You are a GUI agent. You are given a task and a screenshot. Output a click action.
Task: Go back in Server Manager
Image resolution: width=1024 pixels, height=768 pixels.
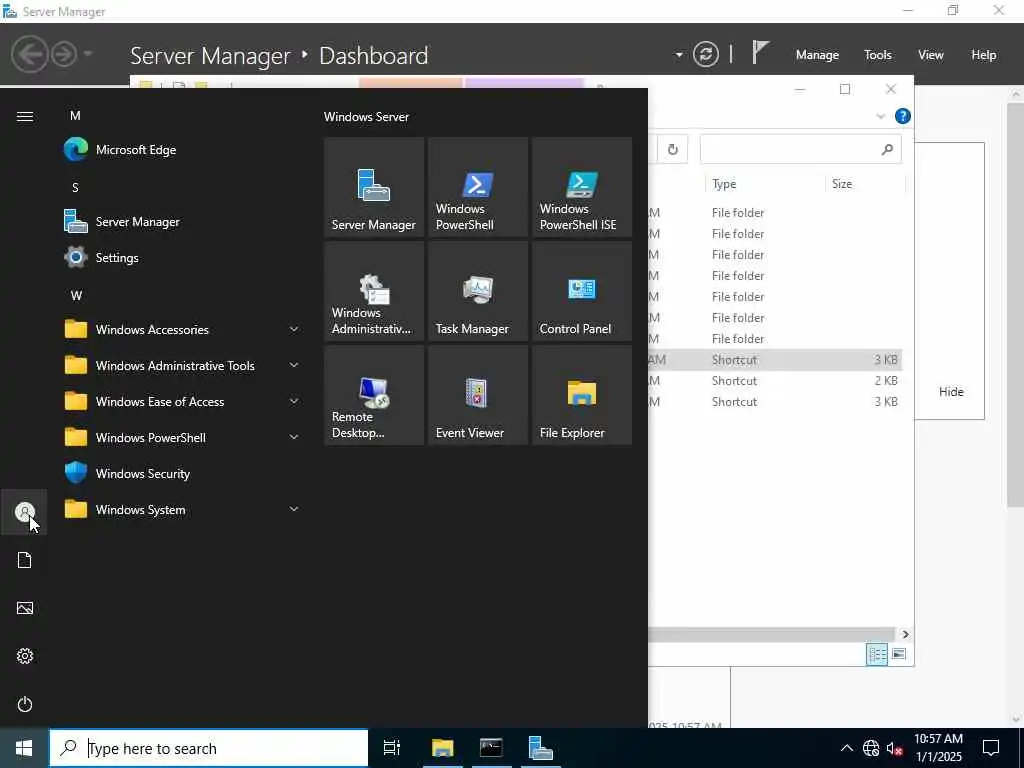(29, 54)
